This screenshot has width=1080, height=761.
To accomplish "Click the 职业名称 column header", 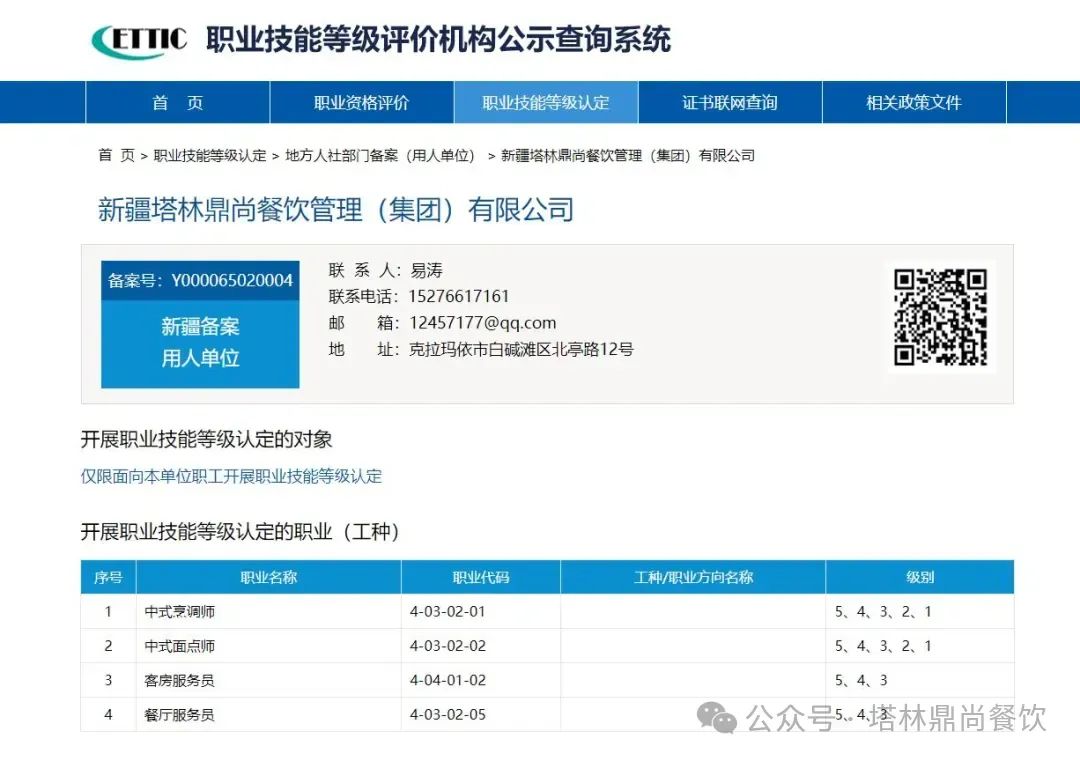I will (x=269, y=577).
